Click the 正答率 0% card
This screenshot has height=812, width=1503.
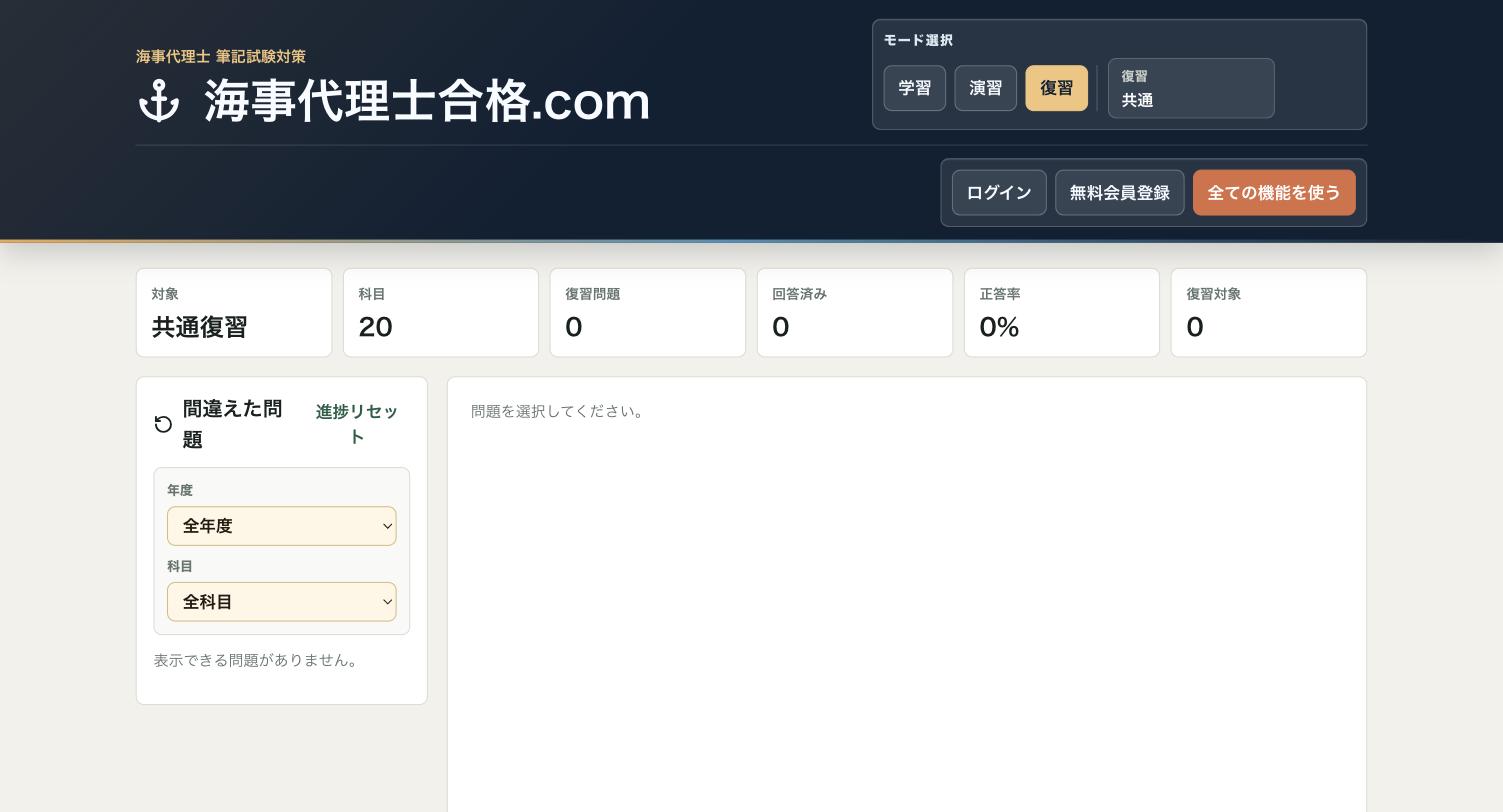point(1062,313)
